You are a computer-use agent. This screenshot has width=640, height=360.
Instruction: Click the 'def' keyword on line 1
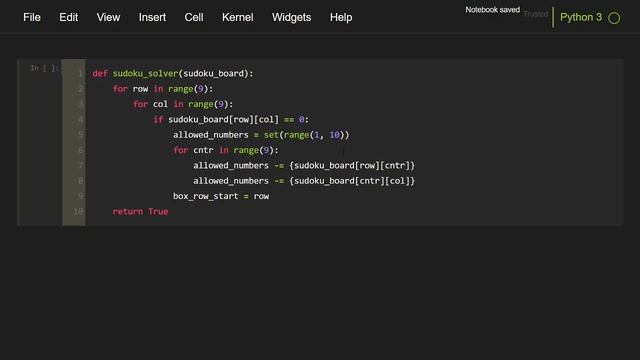point(100,73)
